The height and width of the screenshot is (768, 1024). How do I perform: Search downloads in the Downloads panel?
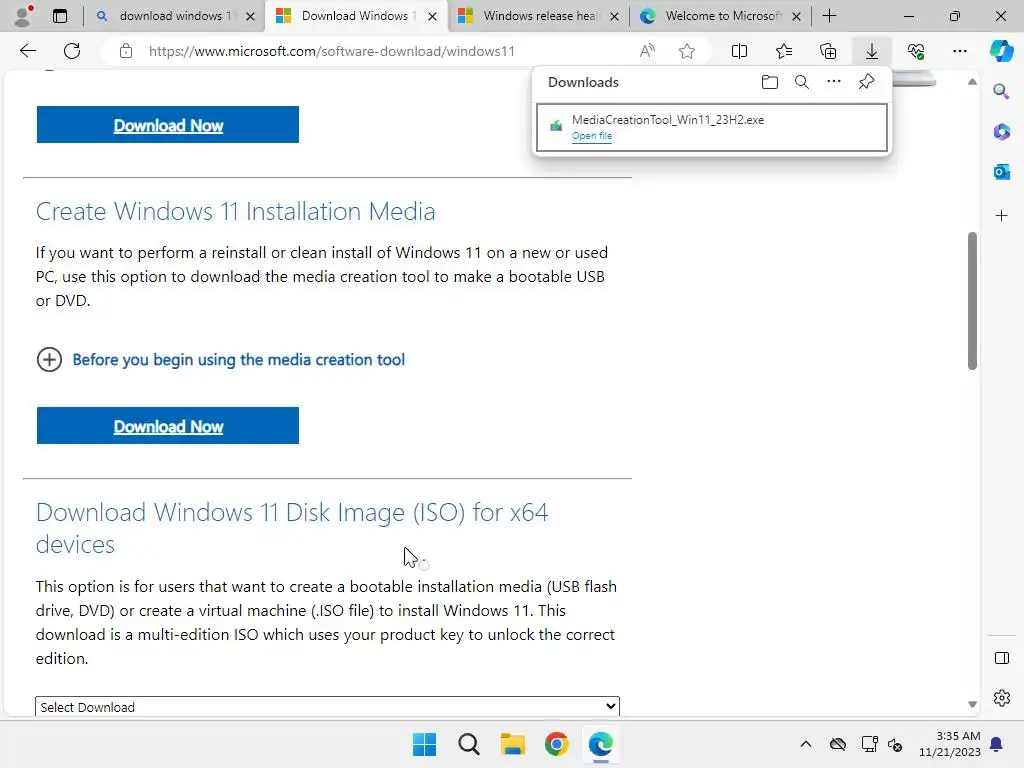coord(802,82)
